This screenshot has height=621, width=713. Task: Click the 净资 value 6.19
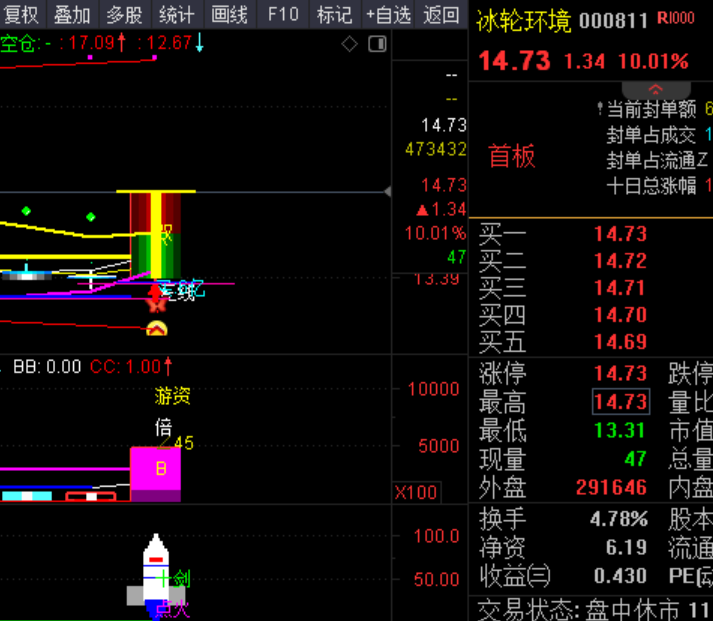click(x=626, y=547)
